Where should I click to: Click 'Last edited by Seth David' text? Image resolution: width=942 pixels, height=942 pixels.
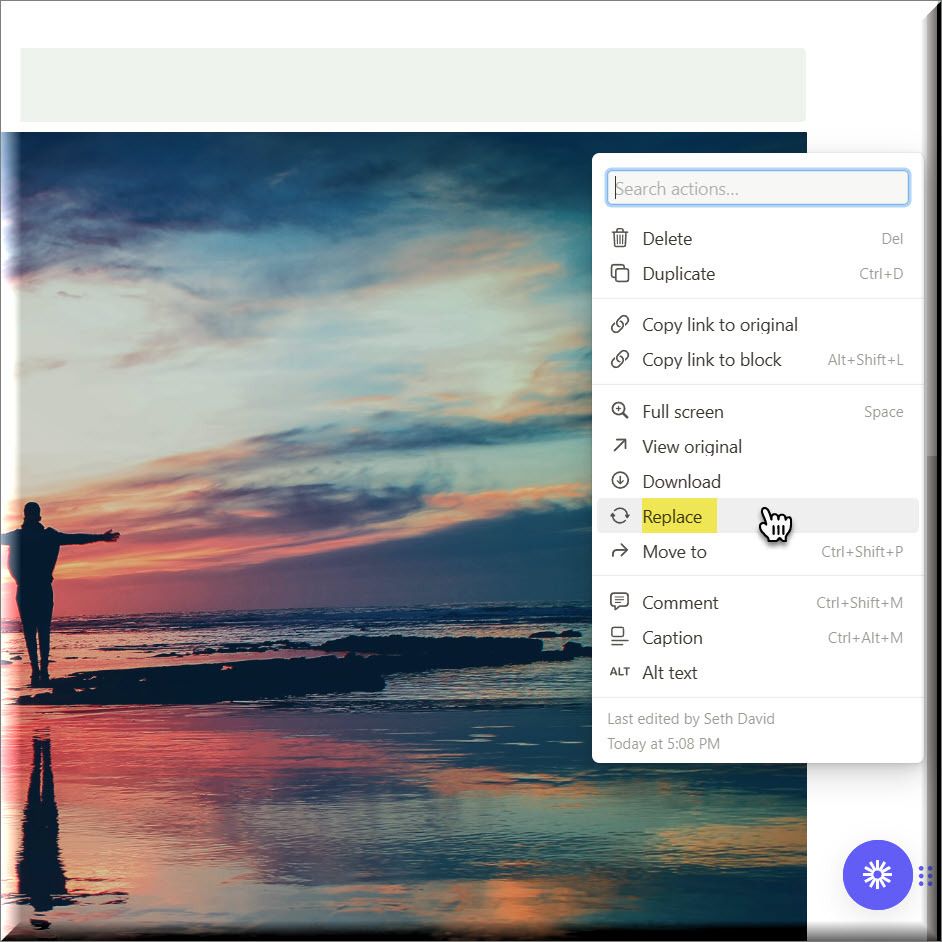(x=691, y=719)
